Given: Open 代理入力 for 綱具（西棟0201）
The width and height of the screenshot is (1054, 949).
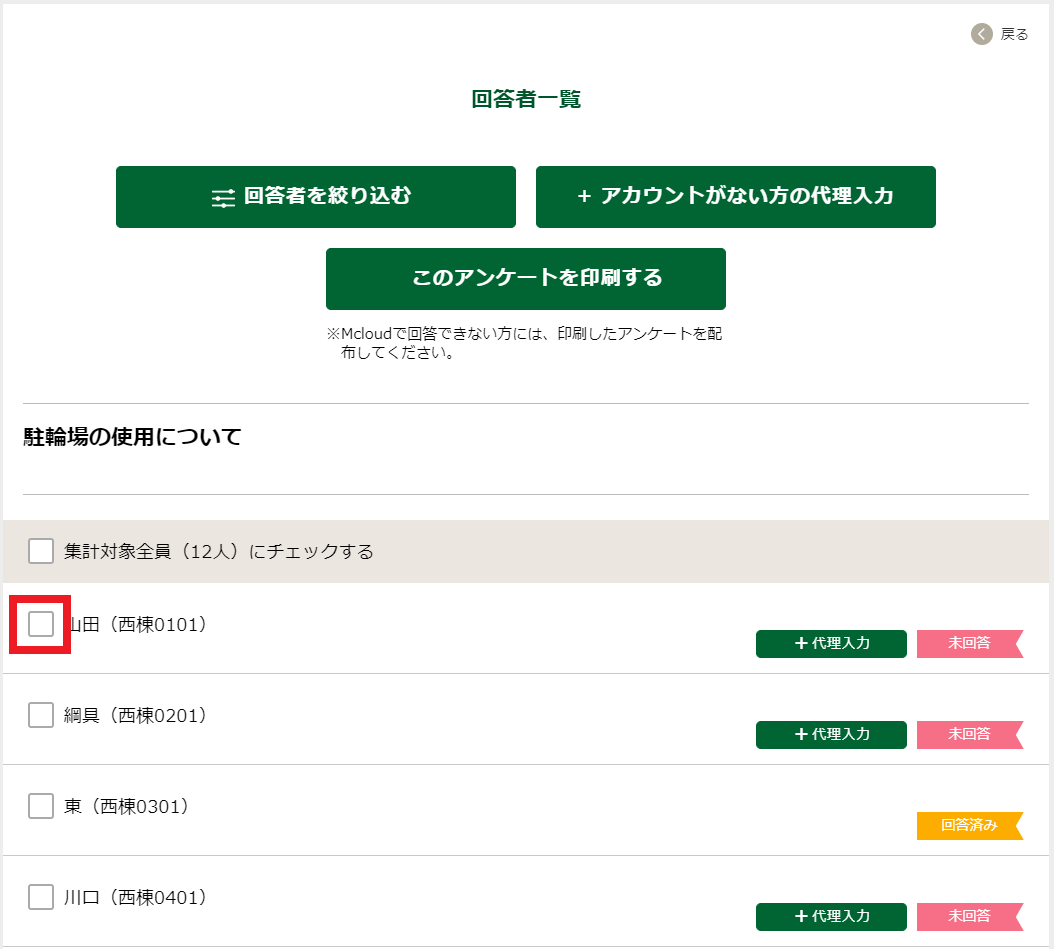Looking at the screenshot, I should [x=831, y=735].
